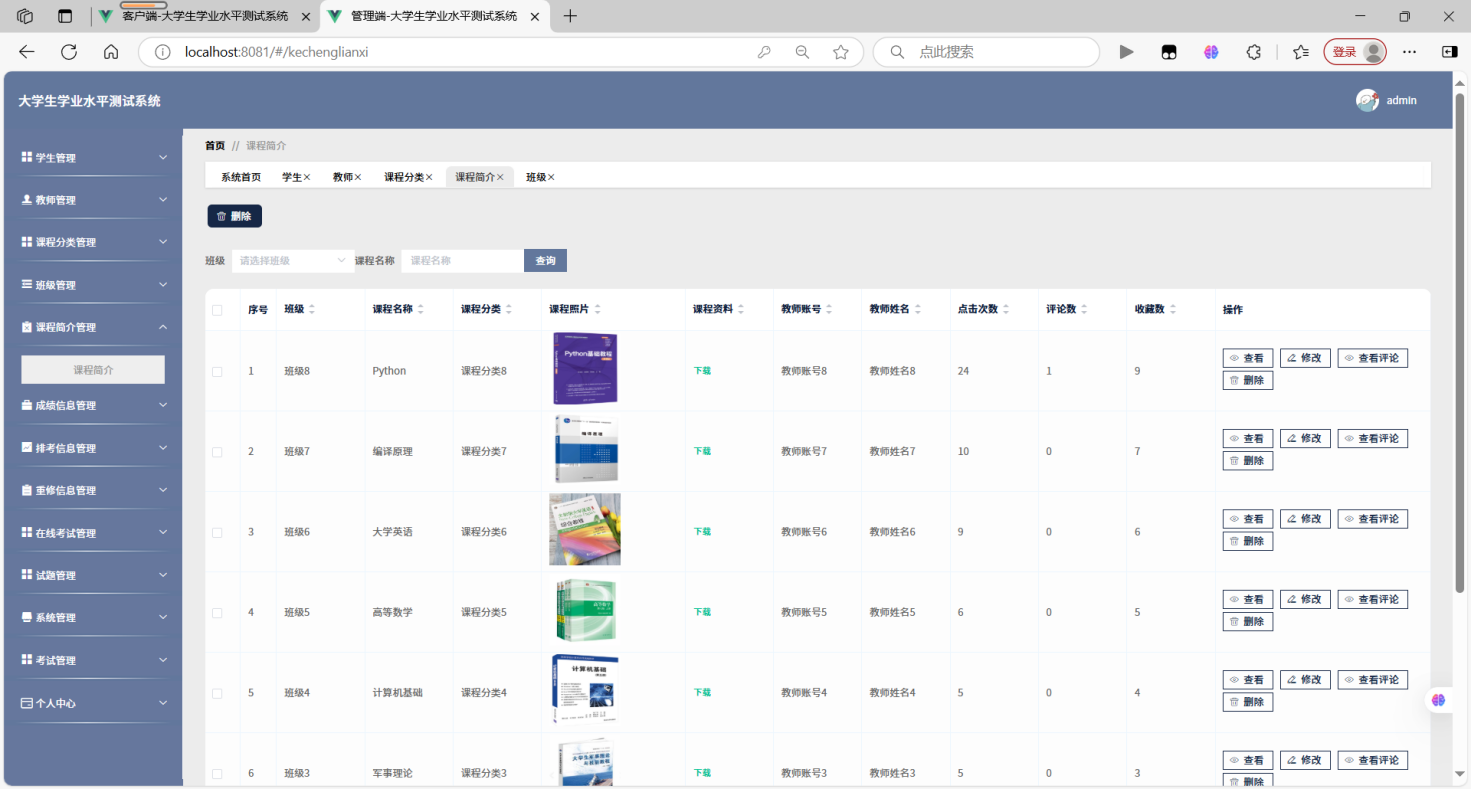
Task: Sort table by 班级 column arrows
Action: pyautogui.click(x=312, y=310)
